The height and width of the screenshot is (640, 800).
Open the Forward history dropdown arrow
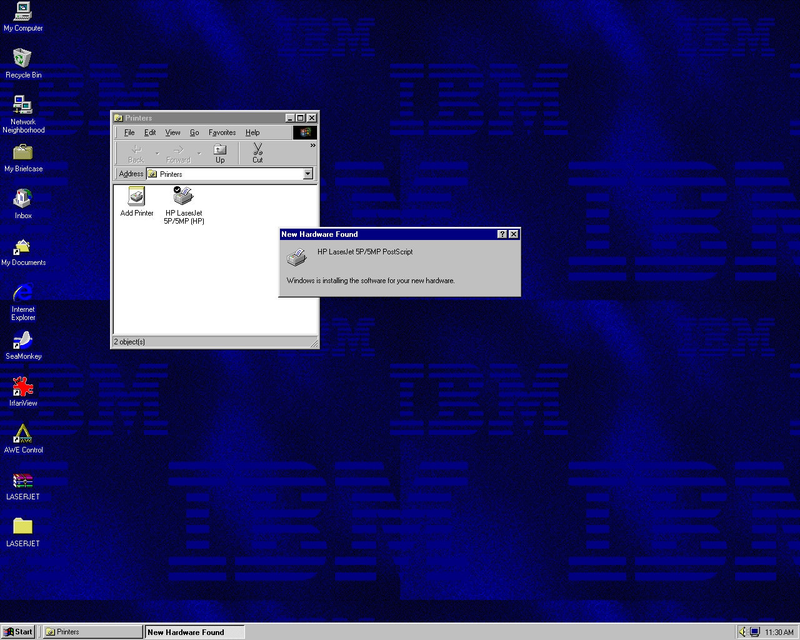(199, 153)
